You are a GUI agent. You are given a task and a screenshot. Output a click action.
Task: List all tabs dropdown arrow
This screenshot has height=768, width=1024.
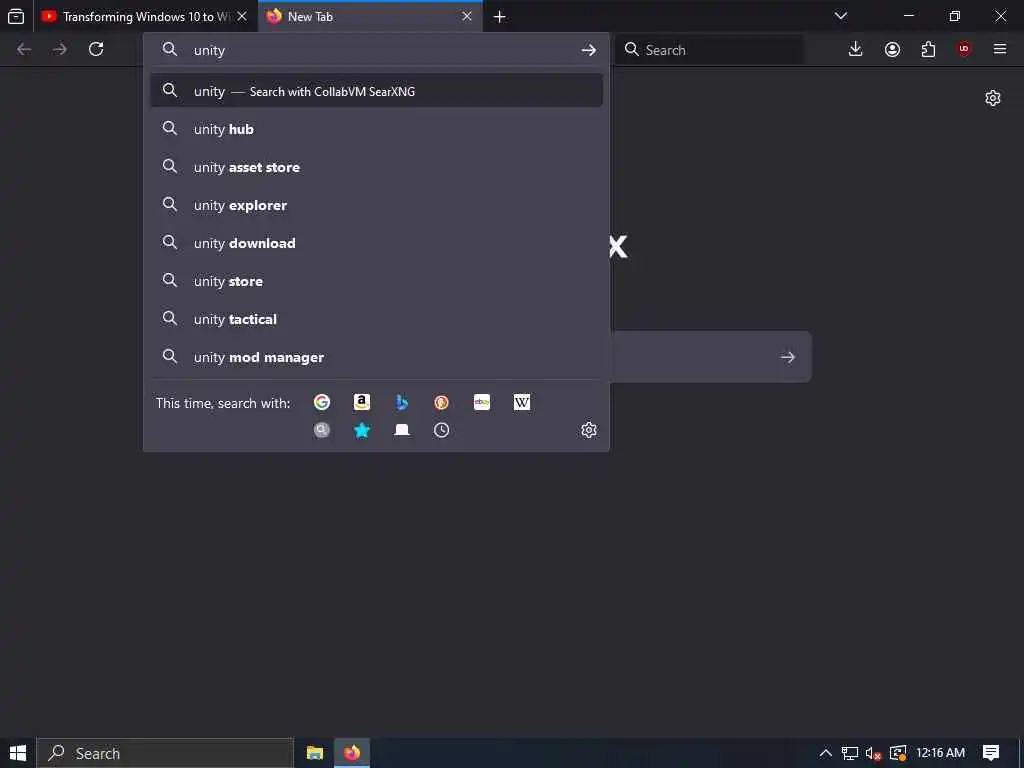840,16
